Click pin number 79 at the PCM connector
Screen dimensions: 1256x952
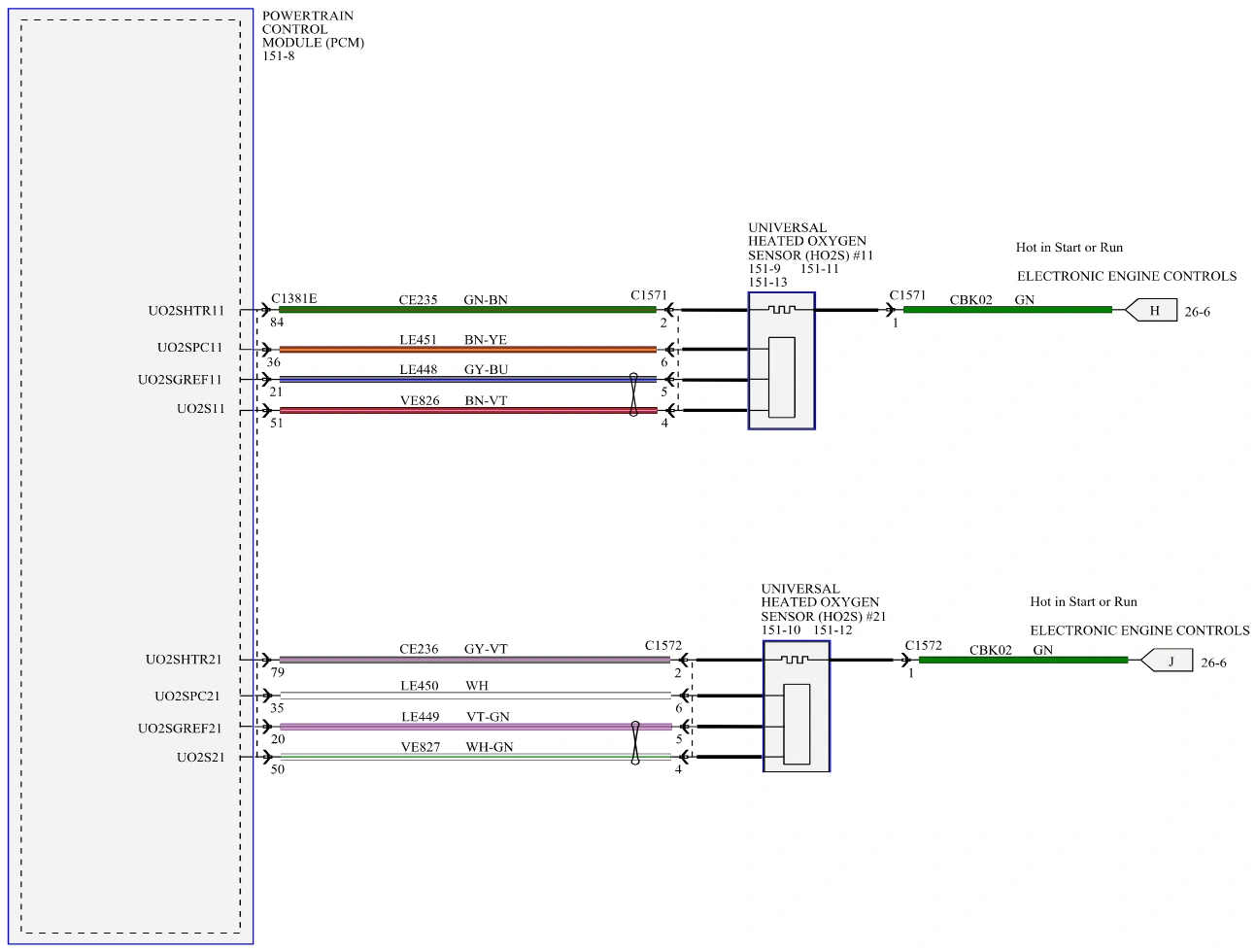click(278, 672)
